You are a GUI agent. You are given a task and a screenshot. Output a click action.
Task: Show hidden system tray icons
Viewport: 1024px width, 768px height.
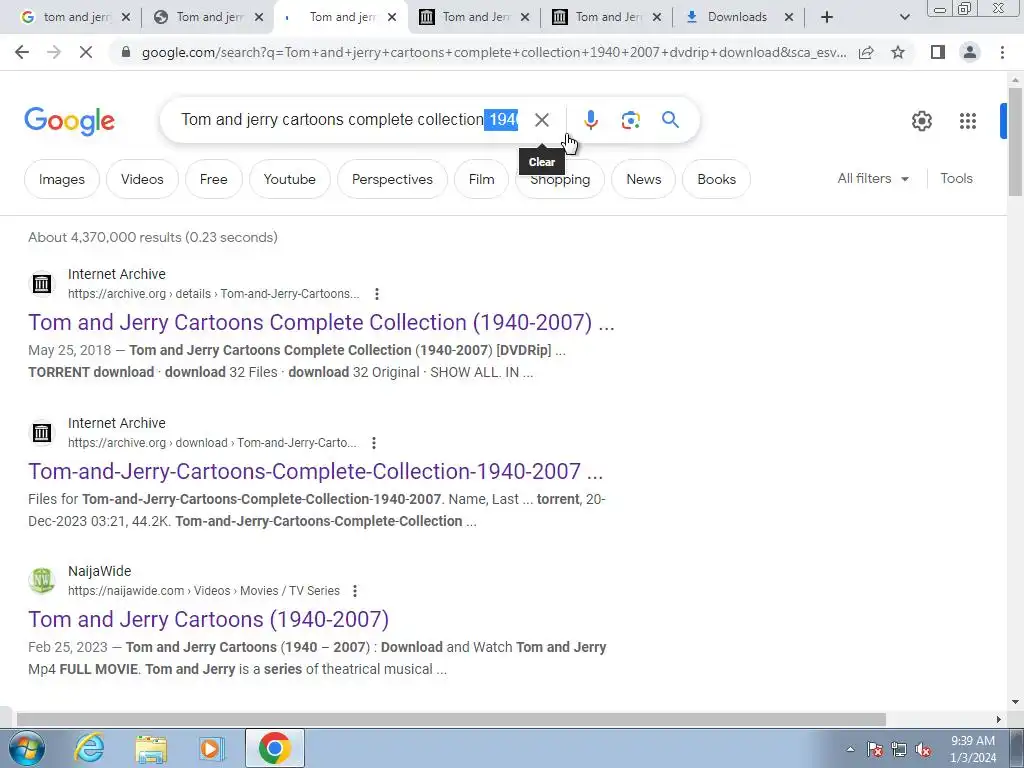(x=850, y=750)
